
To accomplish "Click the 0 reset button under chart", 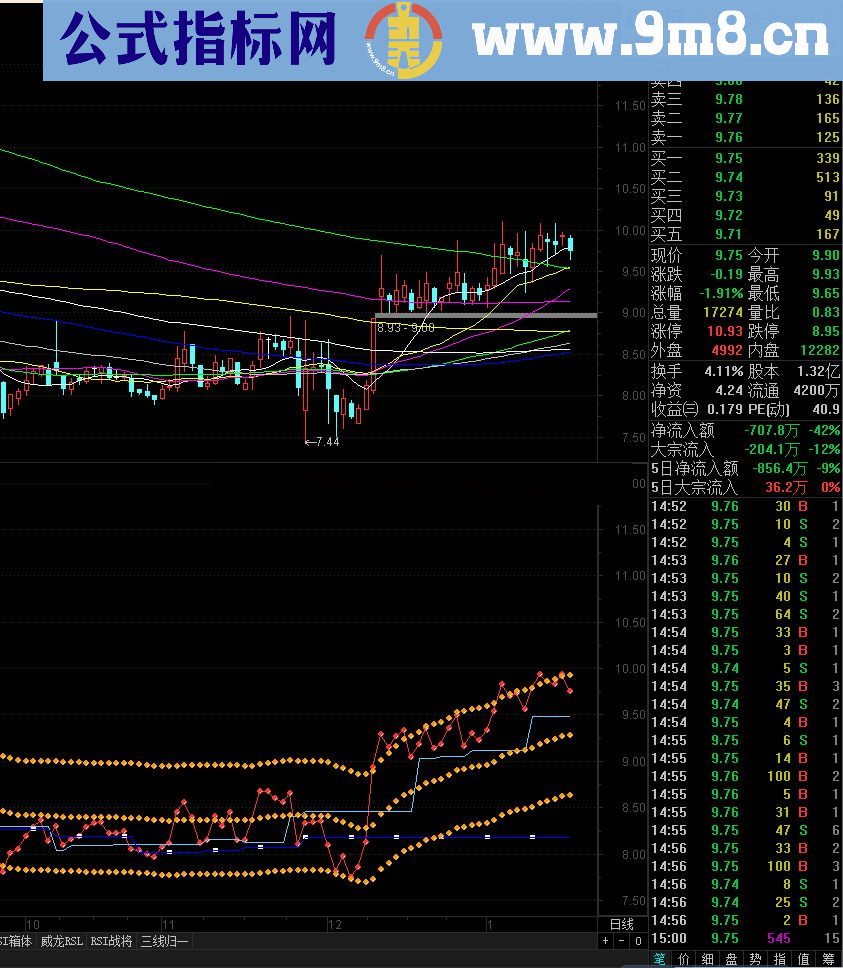I will [637, 941].
